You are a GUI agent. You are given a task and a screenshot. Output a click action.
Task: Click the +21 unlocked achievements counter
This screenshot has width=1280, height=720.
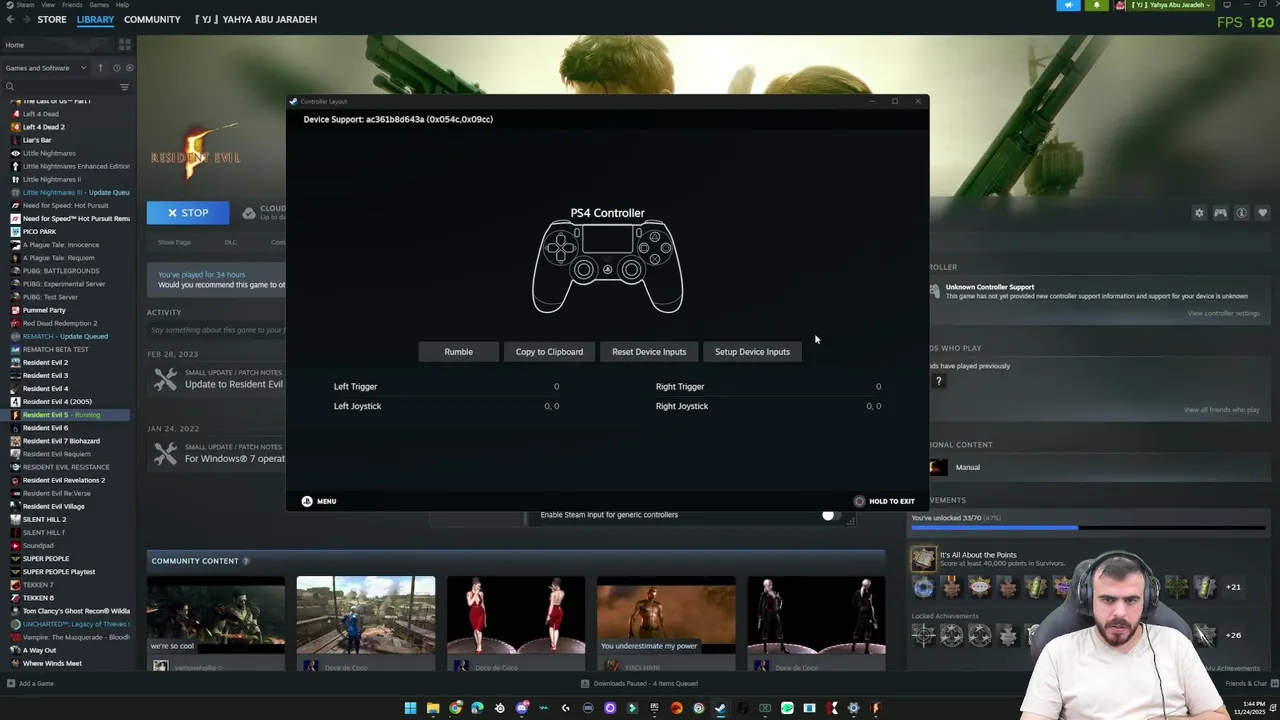[1233, 587]
